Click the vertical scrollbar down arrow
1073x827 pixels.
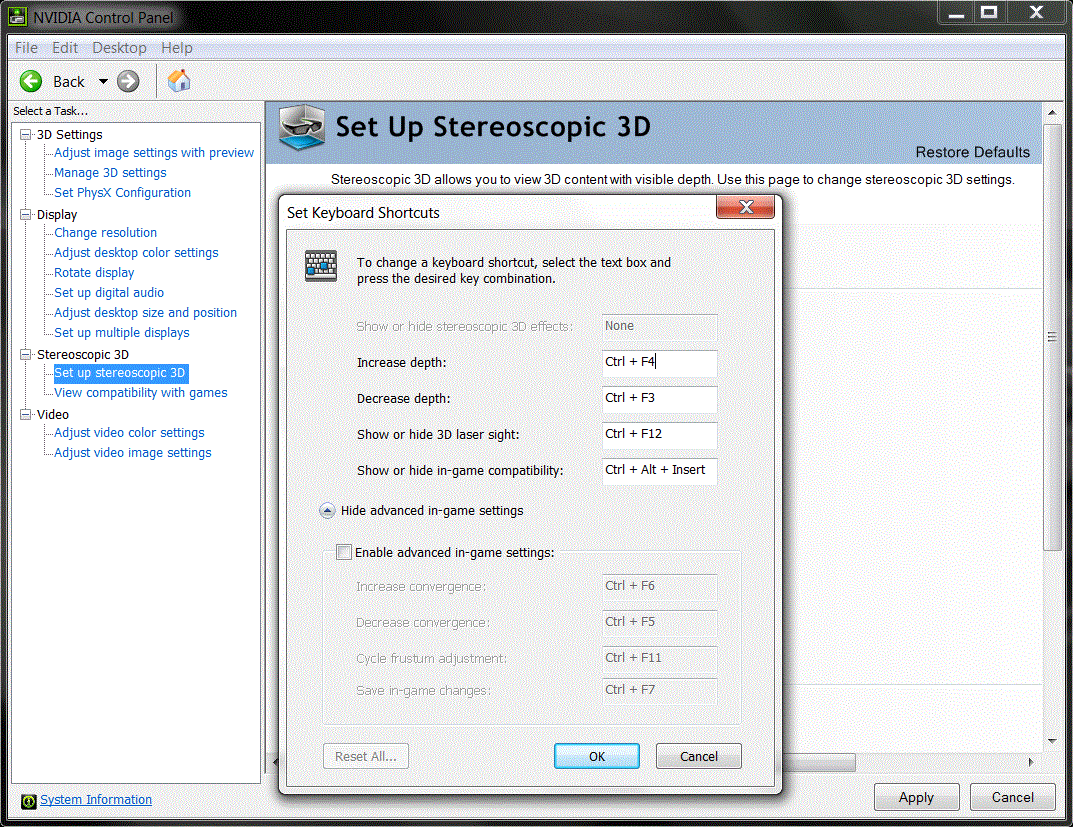[x=1052, y=741]
